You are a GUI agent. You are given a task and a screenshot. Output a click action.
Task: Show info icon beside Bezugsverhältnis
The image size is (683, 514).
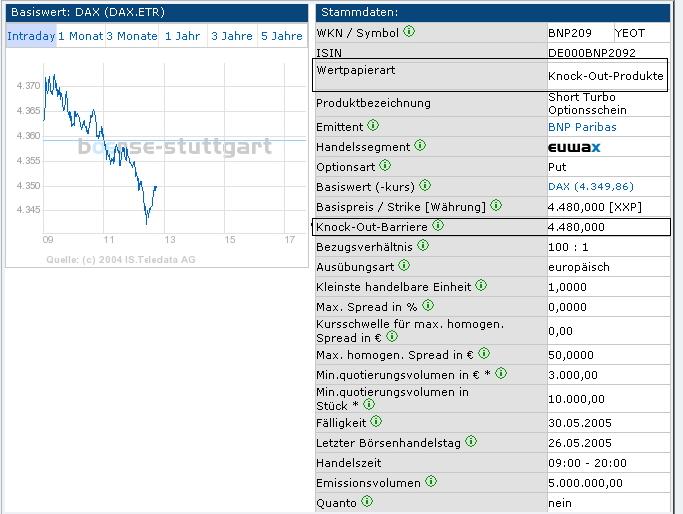tap(423, 246)
